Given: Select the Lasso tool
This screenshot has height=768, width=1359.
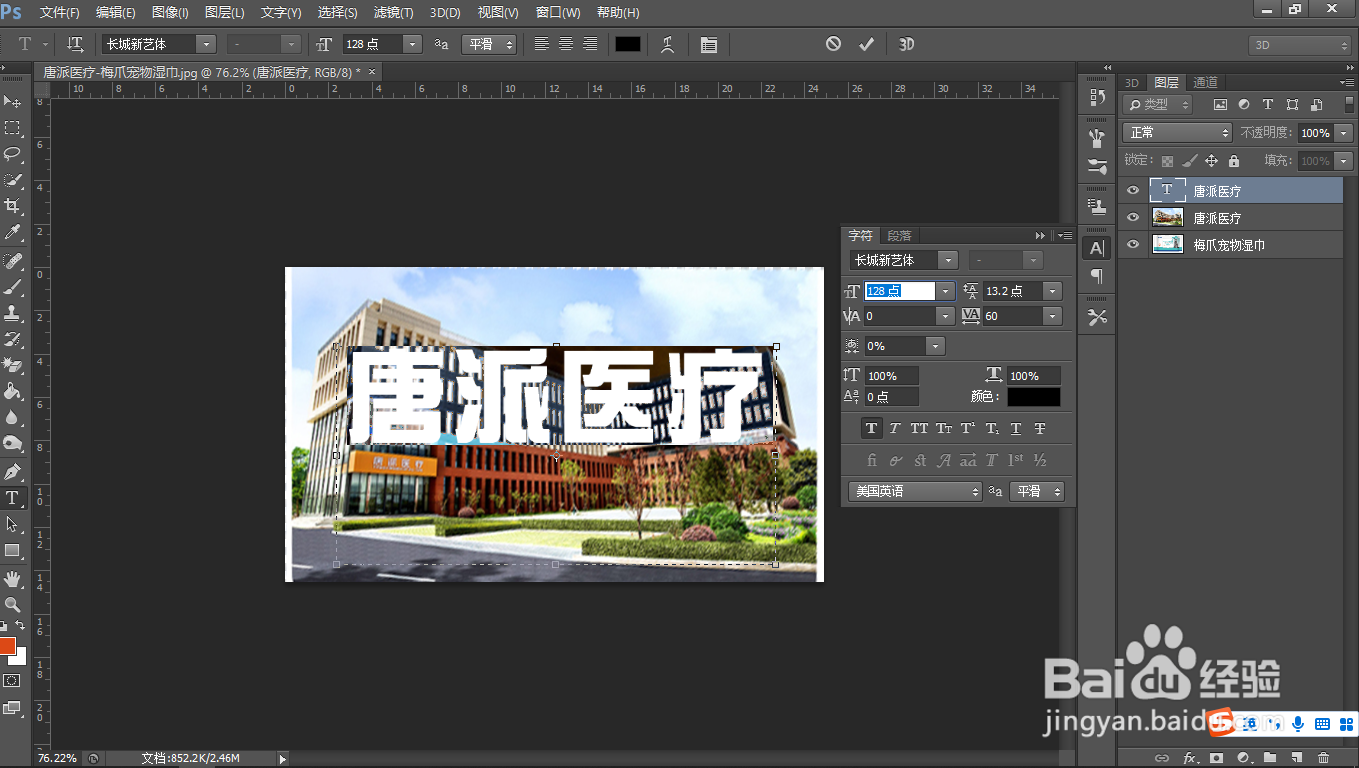Looking at the screenshot, I should pos(13,154).
